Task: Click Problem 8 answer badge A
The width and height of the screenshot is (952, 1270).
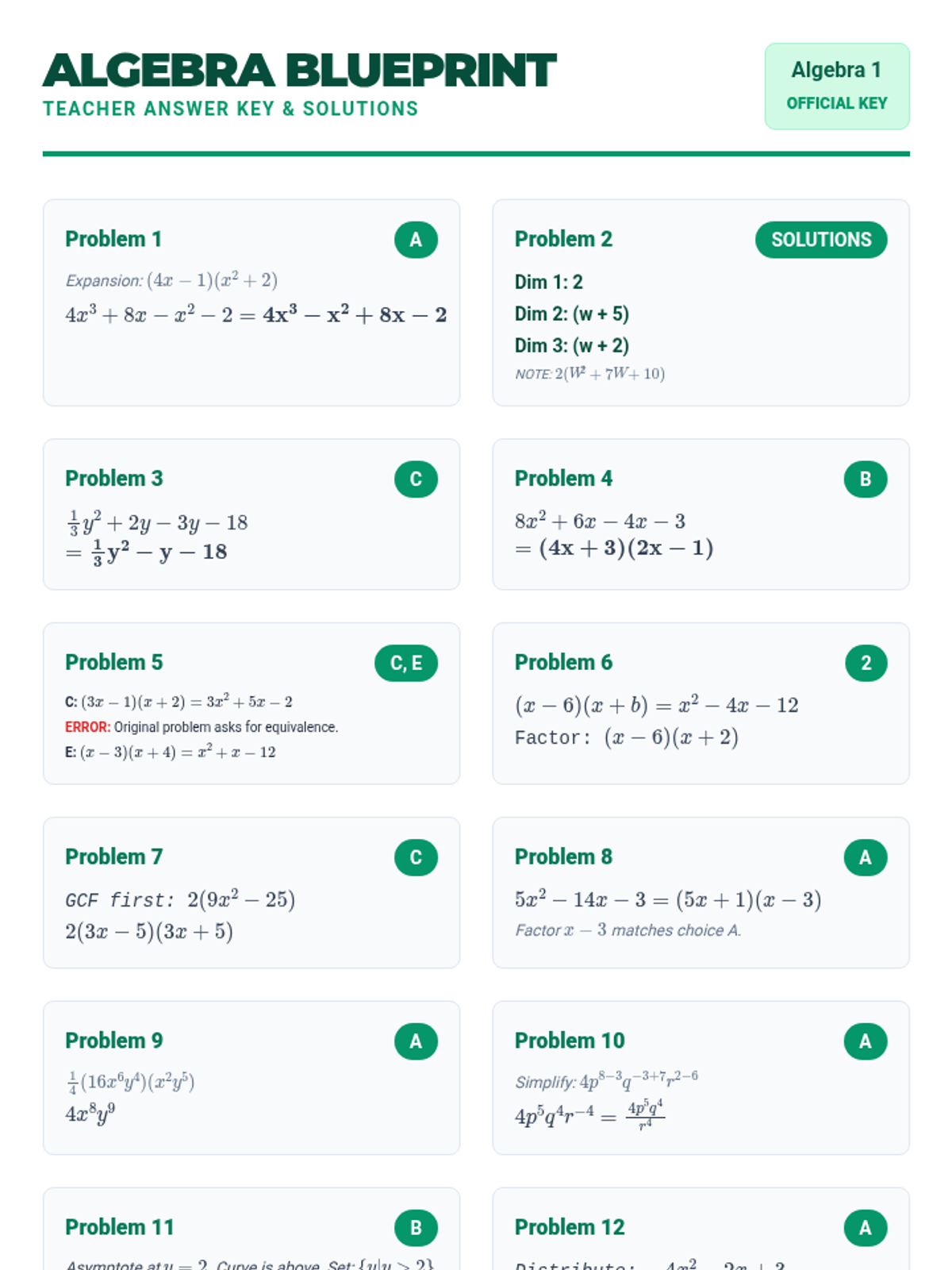Action: click(x=865, y=857)
